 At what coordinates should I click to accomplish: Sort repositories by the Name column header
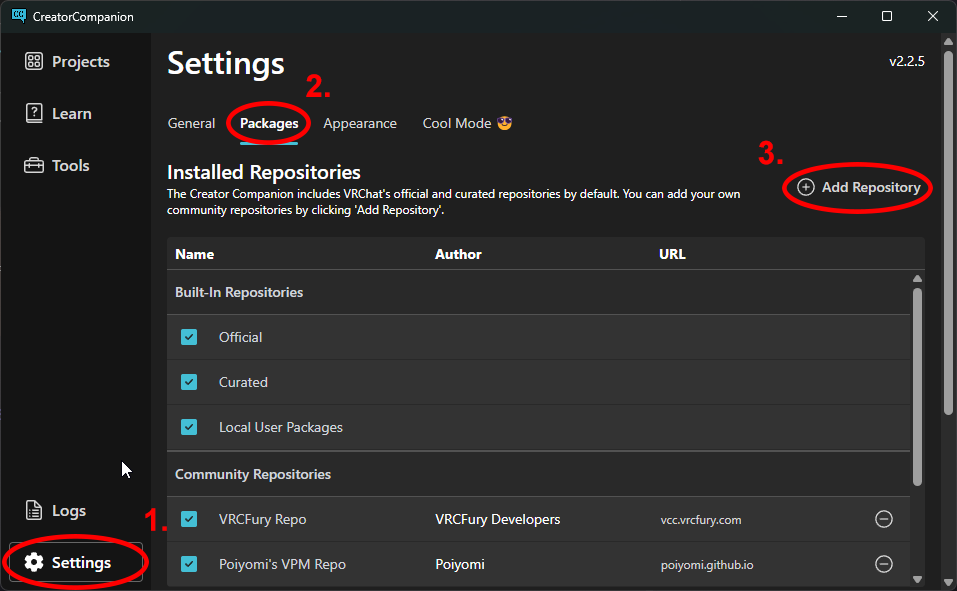[x=195, y=255]
